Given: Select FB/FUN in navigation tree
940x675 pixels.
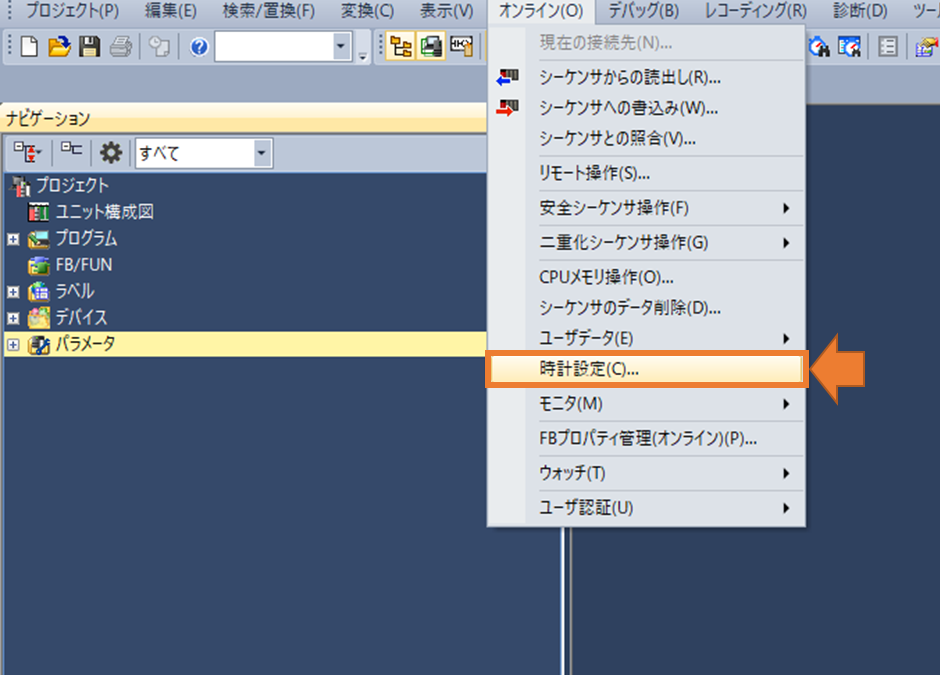Looking at the screenshot, I should click(x=83, y=265).
